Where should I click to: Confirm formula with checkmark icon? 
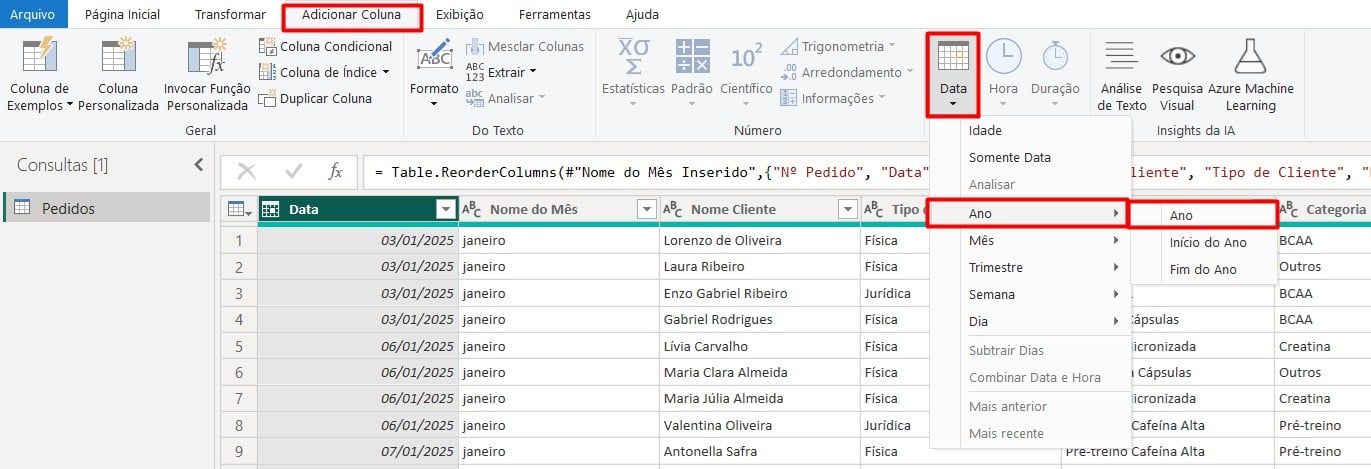tap(293, 171)
